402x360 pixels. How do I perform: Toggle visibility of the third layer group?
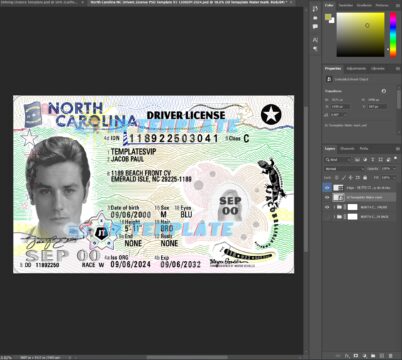[x=327, y=207]
